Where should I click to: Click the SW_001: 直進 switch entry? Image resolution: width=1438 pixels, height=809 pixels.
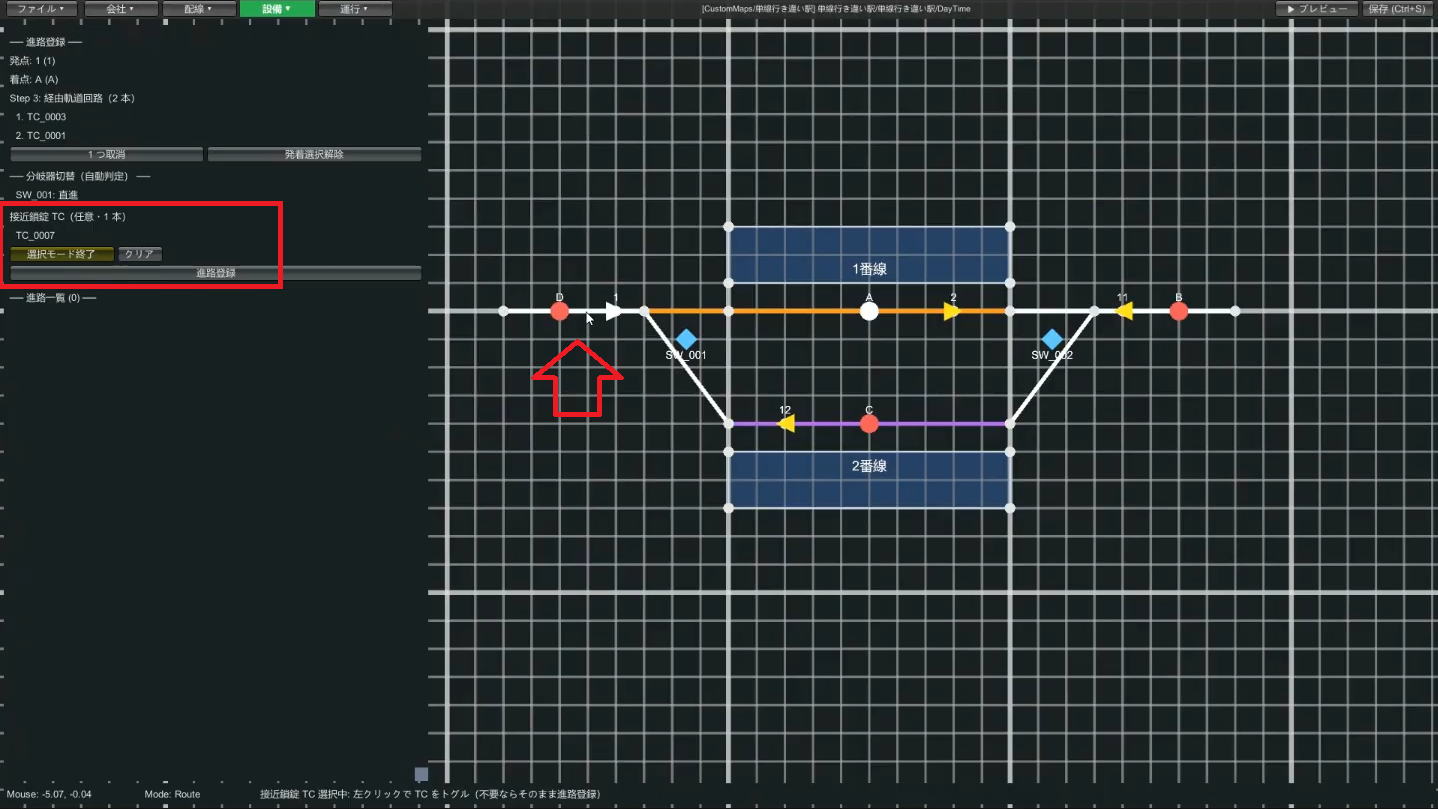[46, 195]
